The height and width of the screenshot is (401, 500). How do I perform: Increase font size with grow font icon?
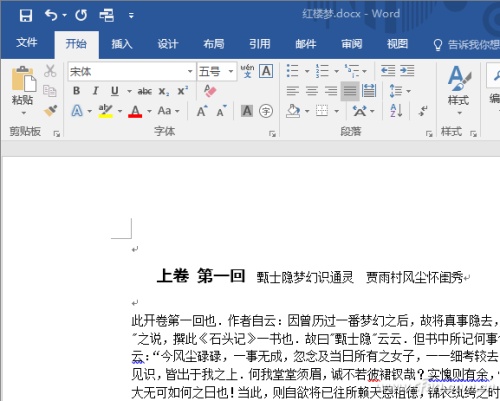click(202, 111)
